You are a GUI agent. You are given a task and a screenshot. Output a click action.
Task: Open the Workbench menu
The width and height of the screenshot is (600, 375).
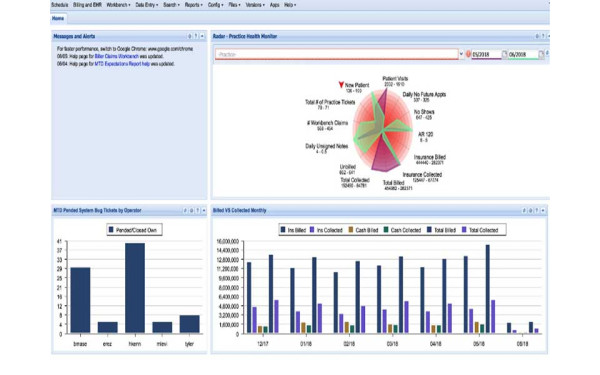coord(118,5)
